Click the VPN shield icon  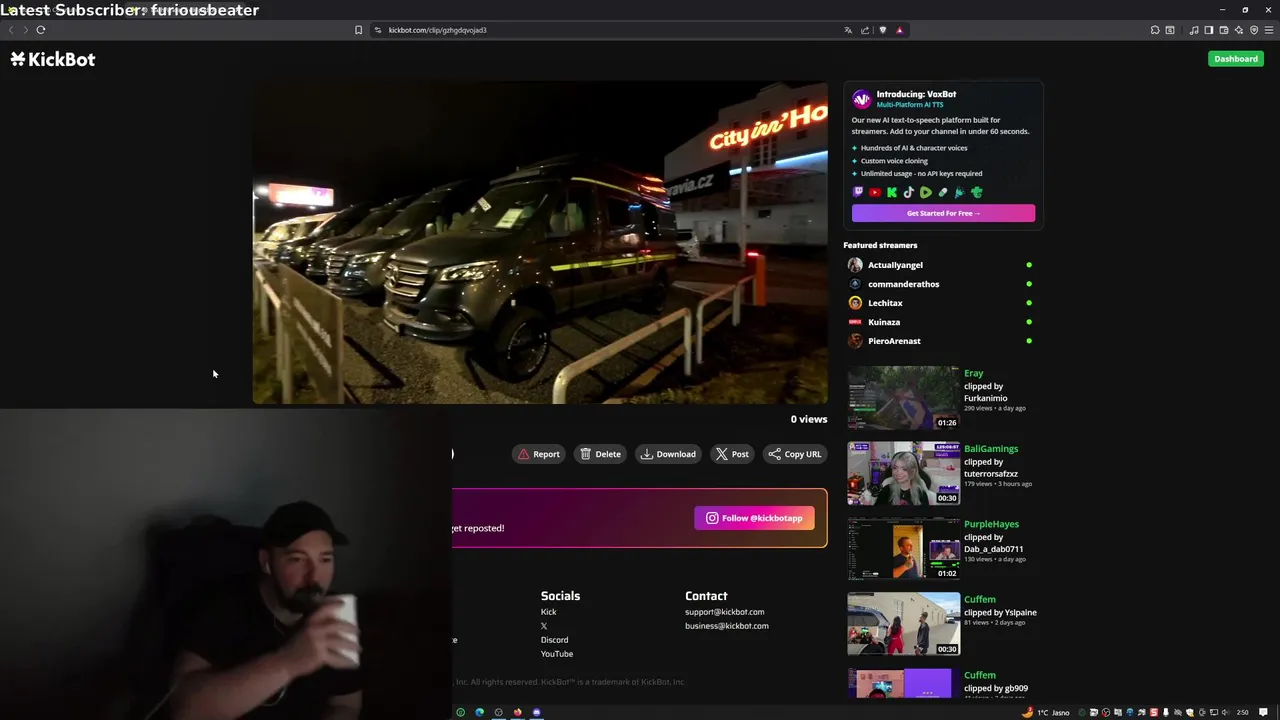click(x=1254, y=30)
